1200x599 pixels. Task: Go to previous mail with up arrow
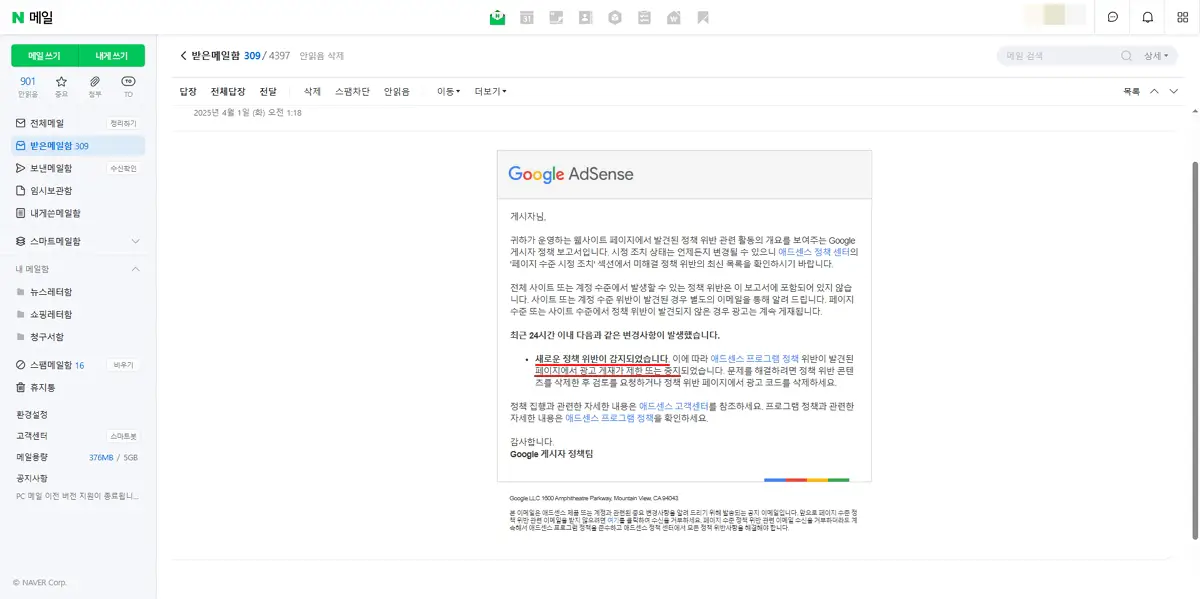[x=1154, y=91]
